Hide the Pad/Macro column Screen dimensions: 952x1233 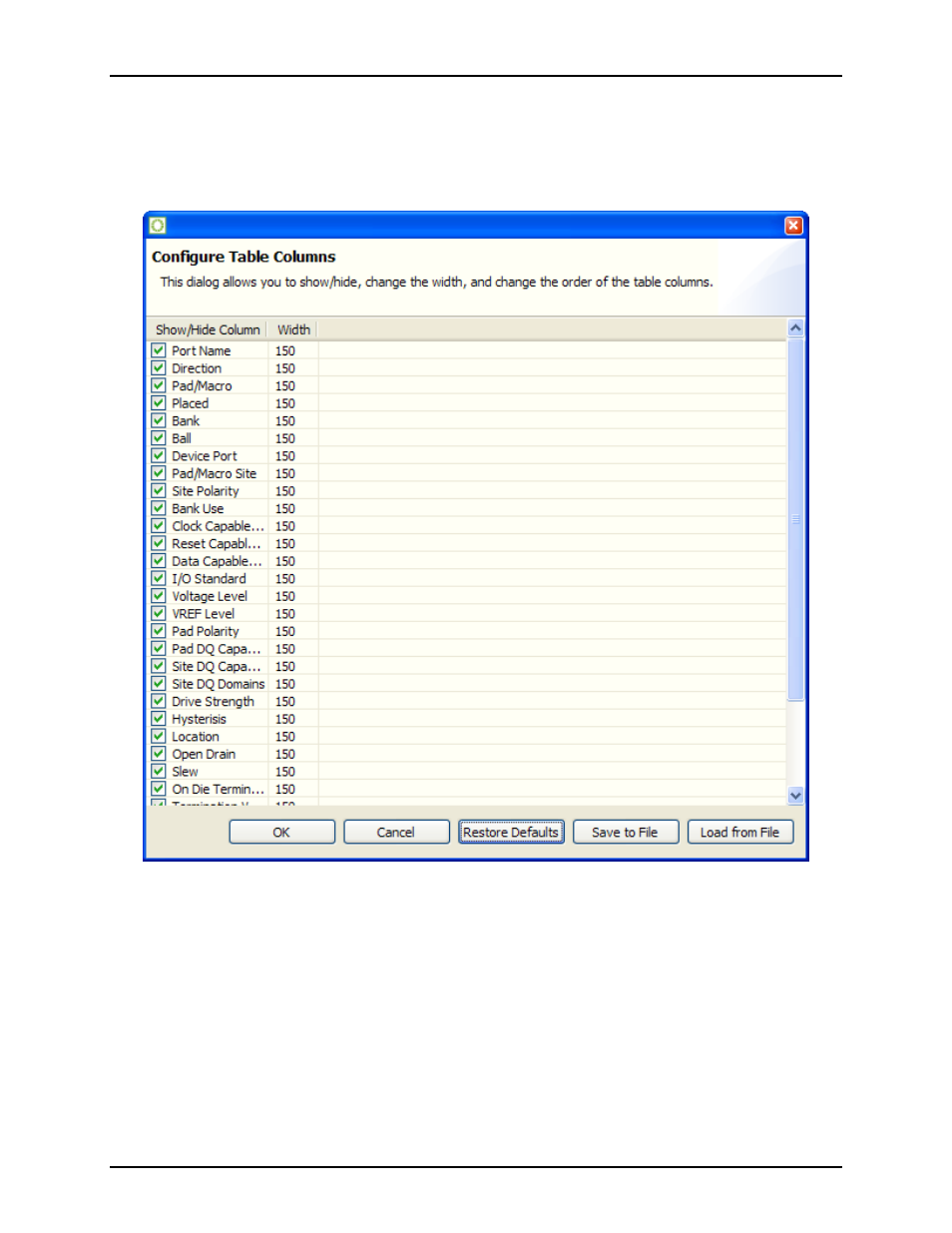click(x=159, y=385)
